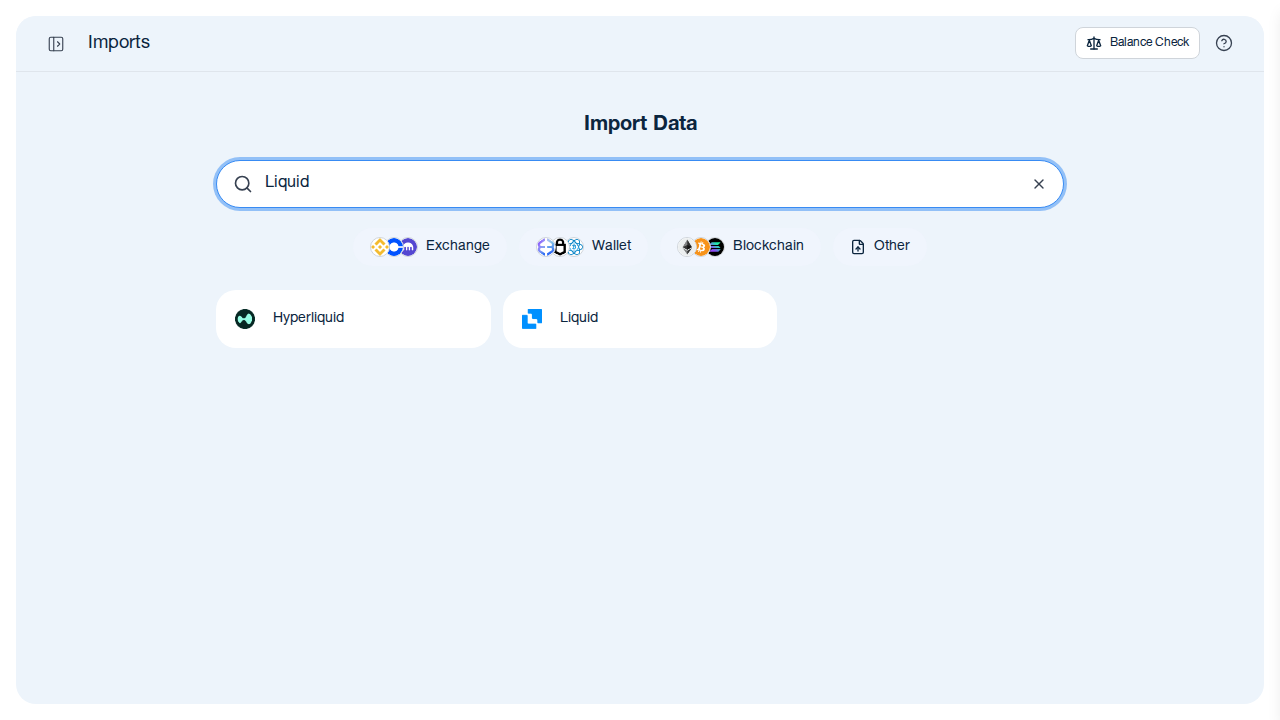1280x720 pixels.
Task: Focus the search field containing Liquid
Action: click(x=640, y=184)
